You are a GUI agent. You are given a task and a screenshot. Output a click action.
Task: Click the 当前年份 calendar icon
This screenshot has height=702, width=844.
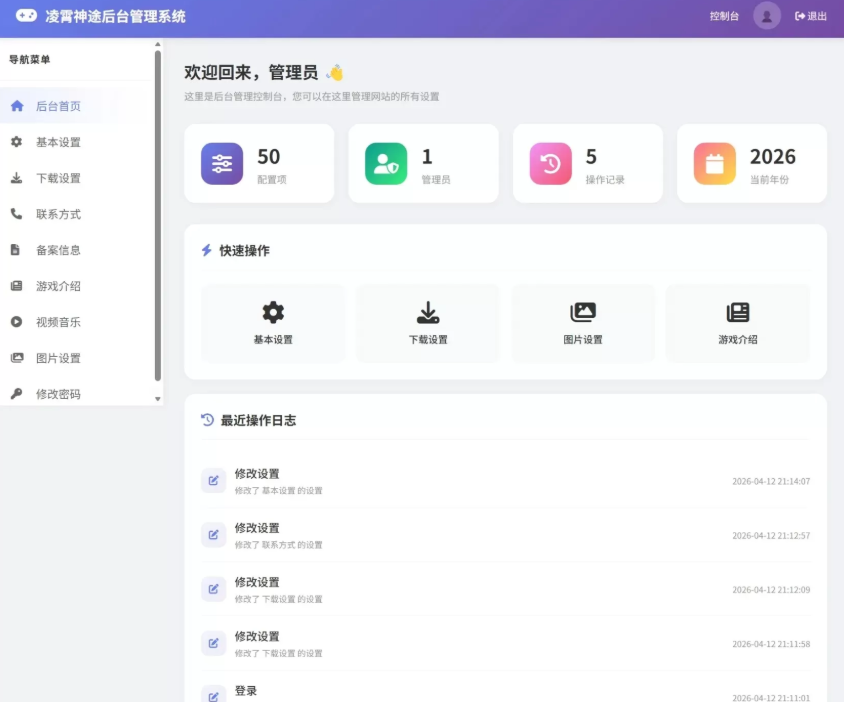(x=713, y=162)
